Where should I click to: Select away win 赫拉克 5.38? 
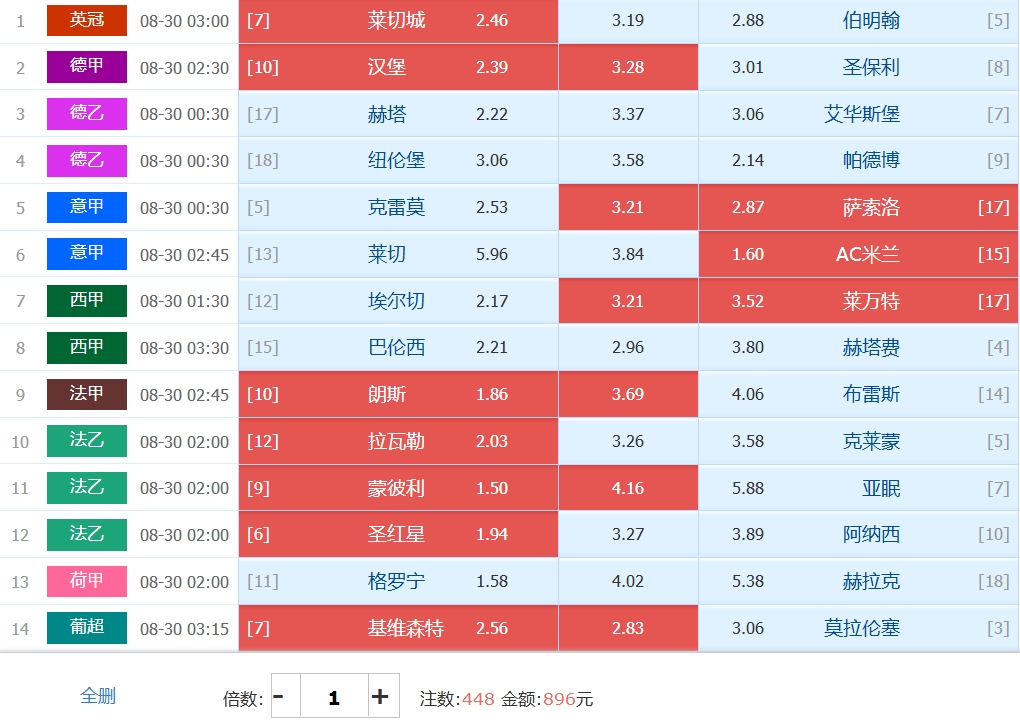coord(859,581)
